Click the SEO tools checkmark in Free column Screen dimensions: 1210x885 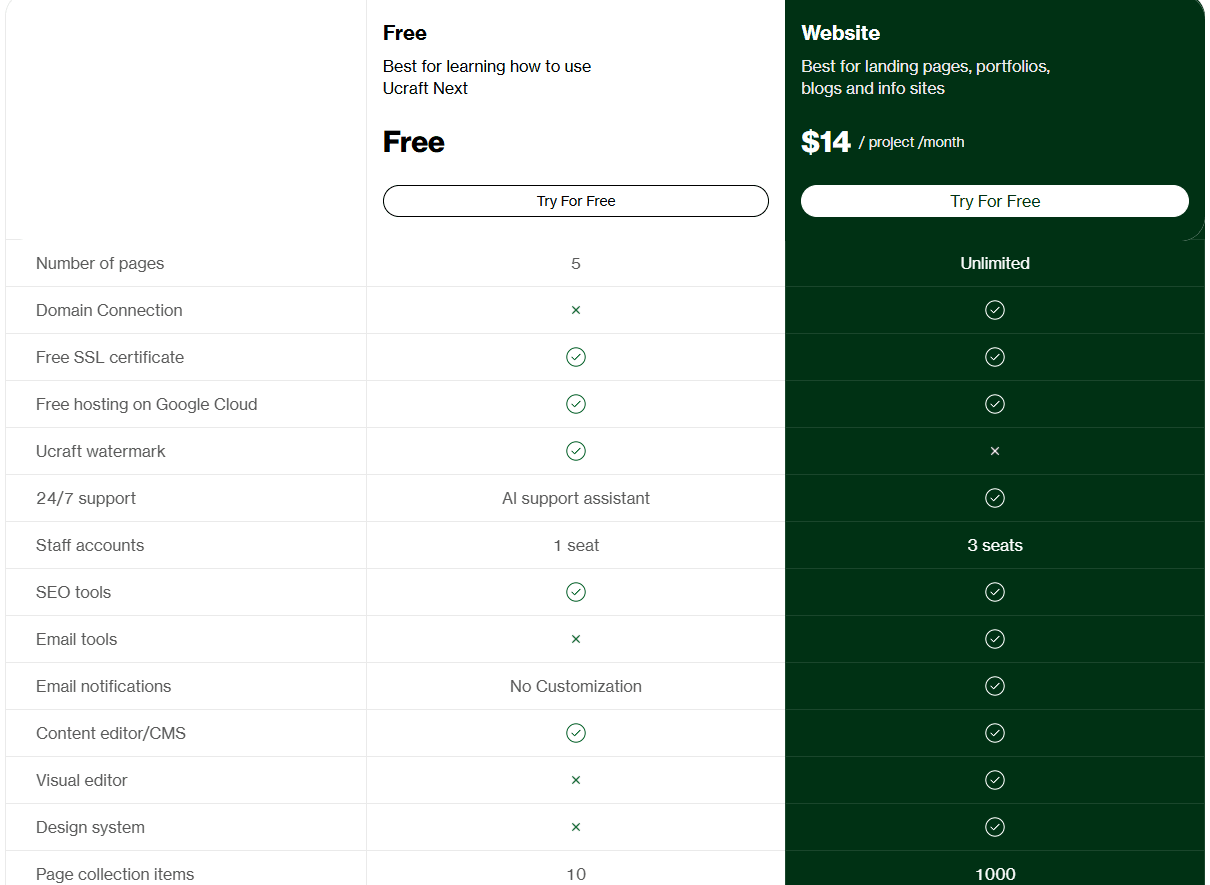pos(576,592)
